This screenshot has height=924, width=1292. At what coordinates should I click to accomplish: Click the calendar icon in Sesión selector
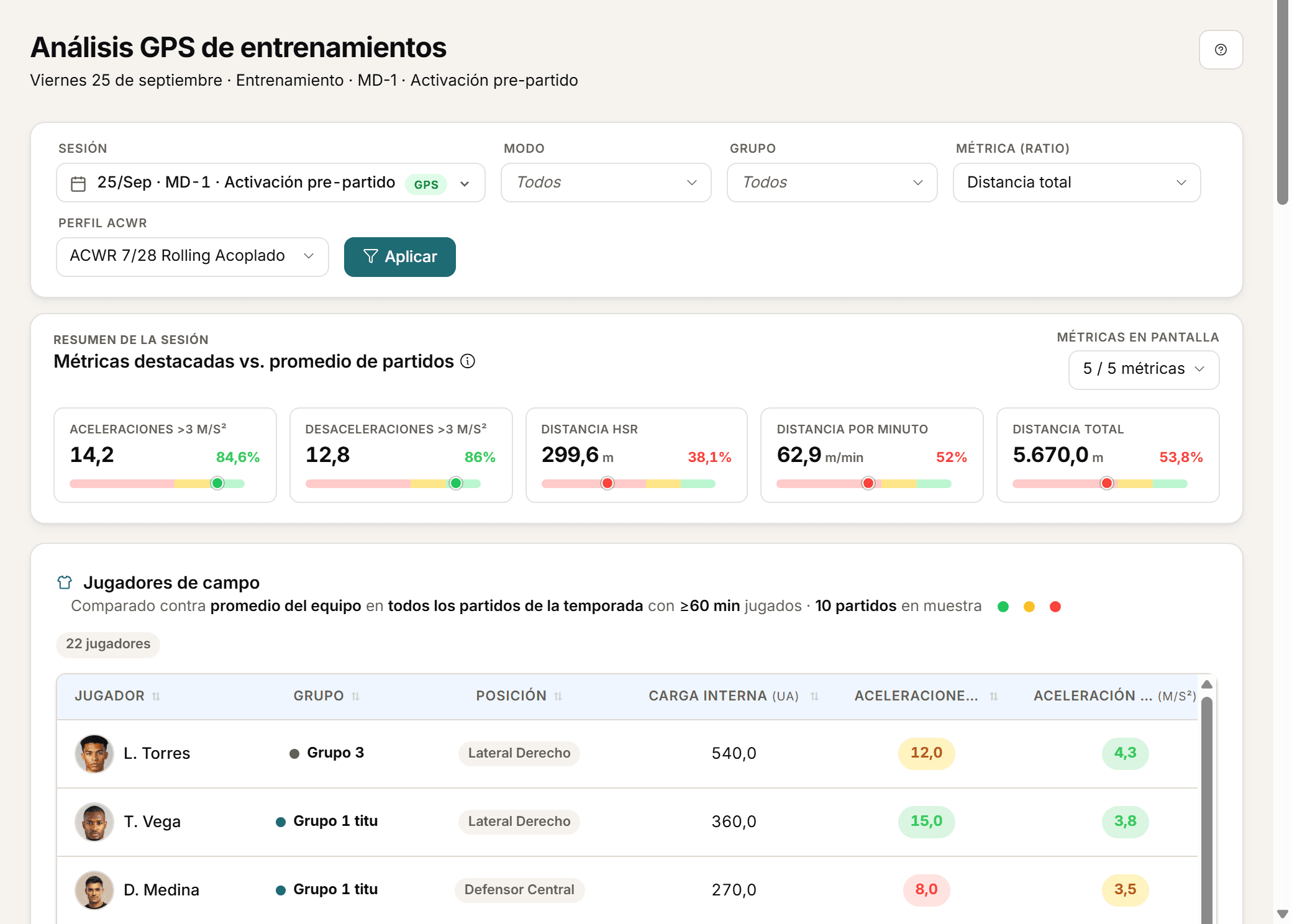pyautogui.click(x=78, y=184)
